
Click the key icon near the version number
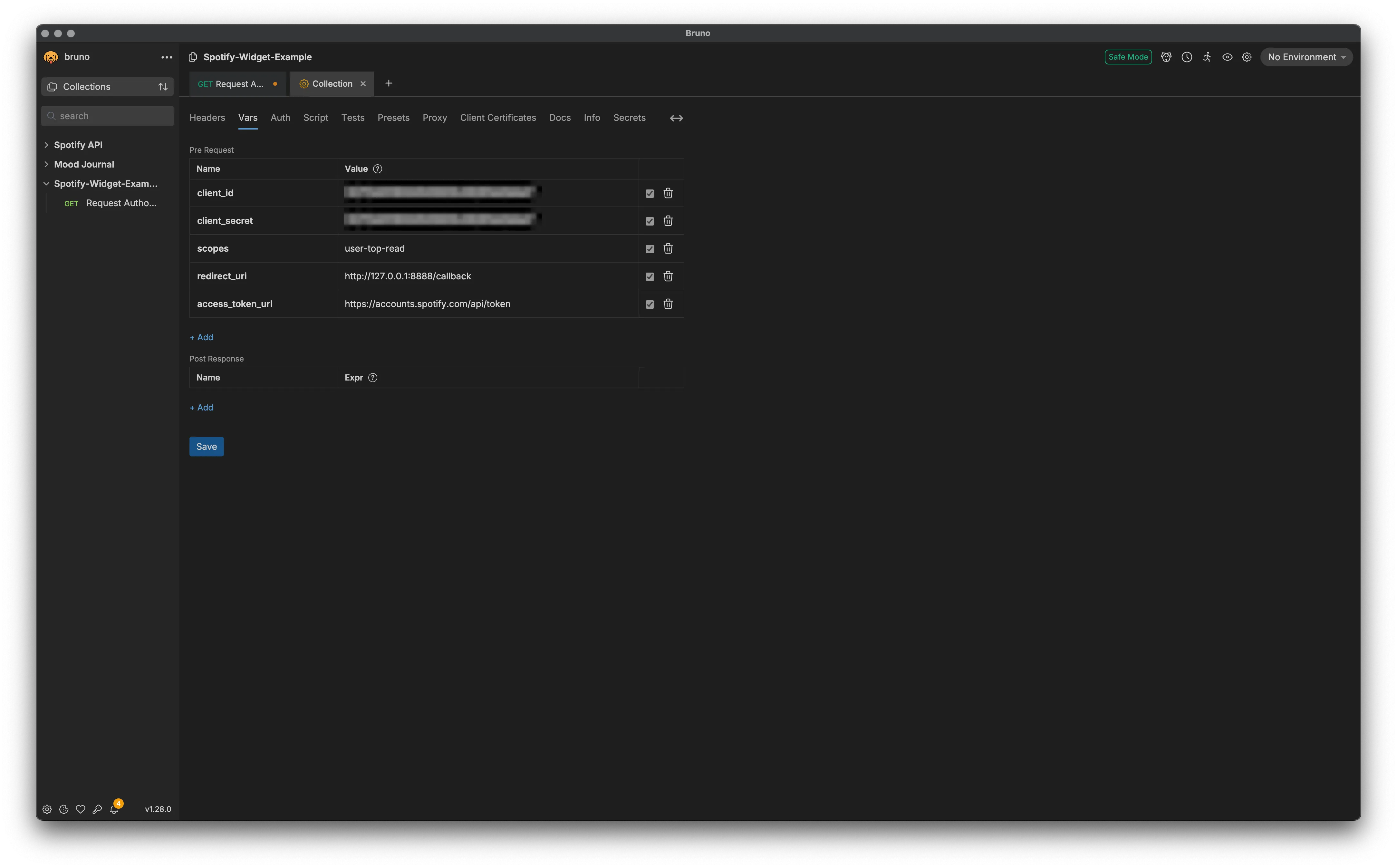pos(97,809)
